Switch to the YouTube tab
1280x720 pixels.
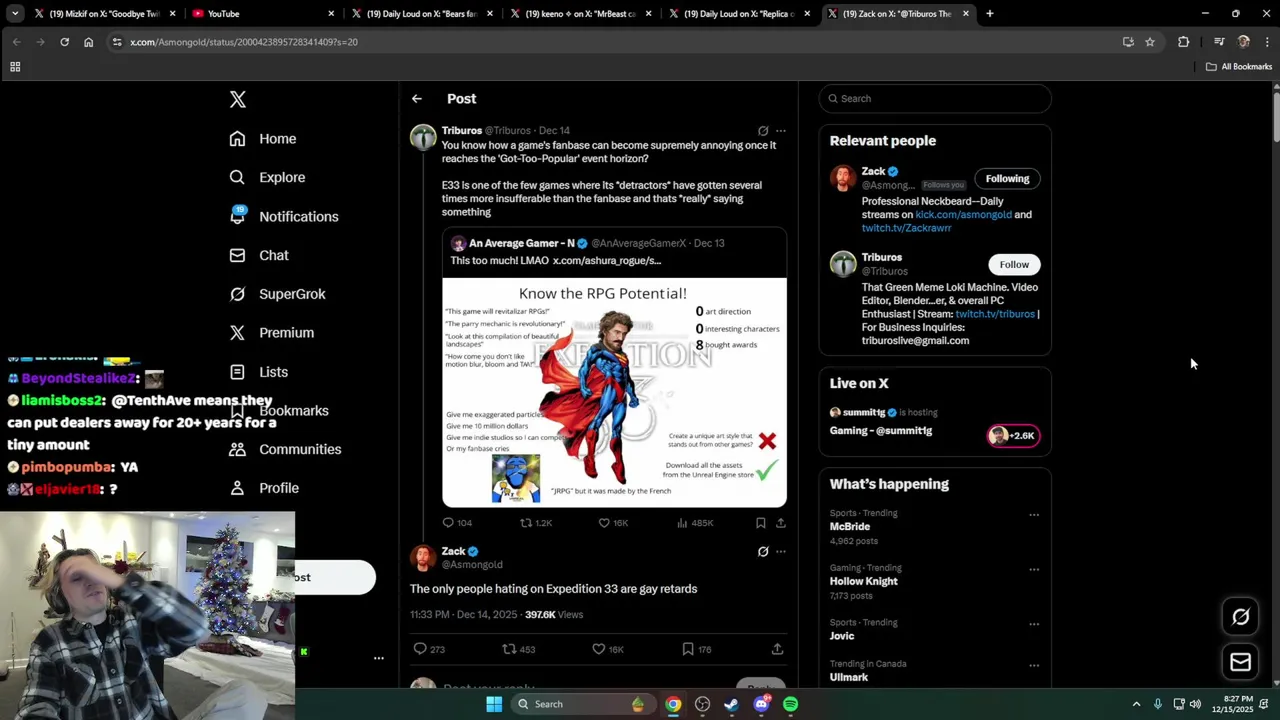pyautogui.click(x=262, y=14)
